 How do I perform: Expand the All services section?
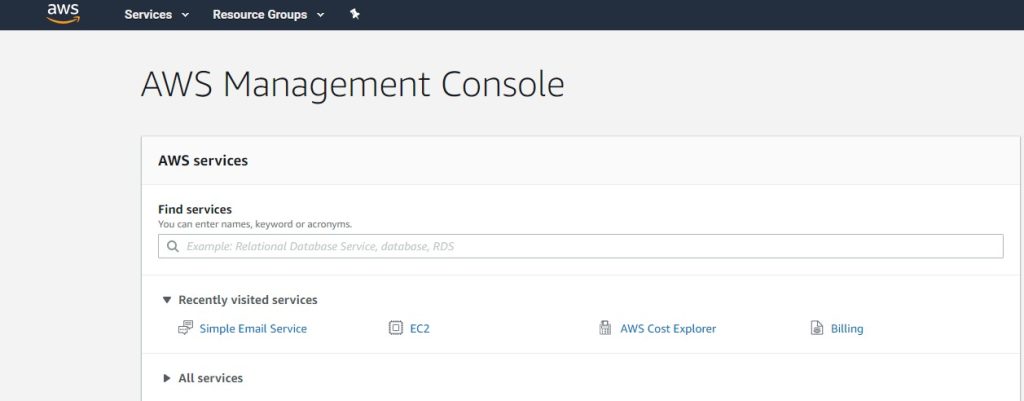[x=167, y=377]
